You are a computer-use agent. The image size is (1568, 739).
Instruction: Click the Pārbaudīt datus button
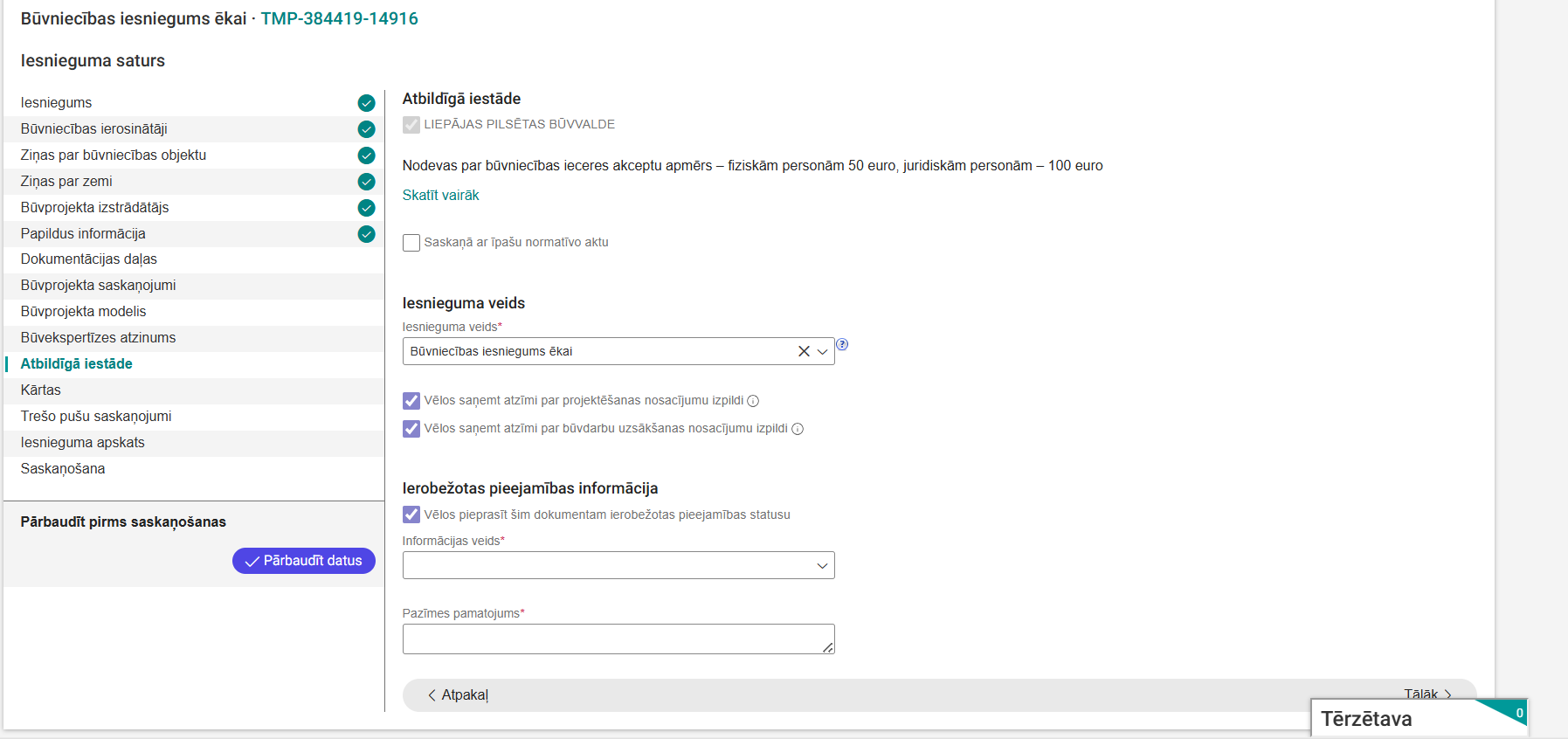click(304, 561)
